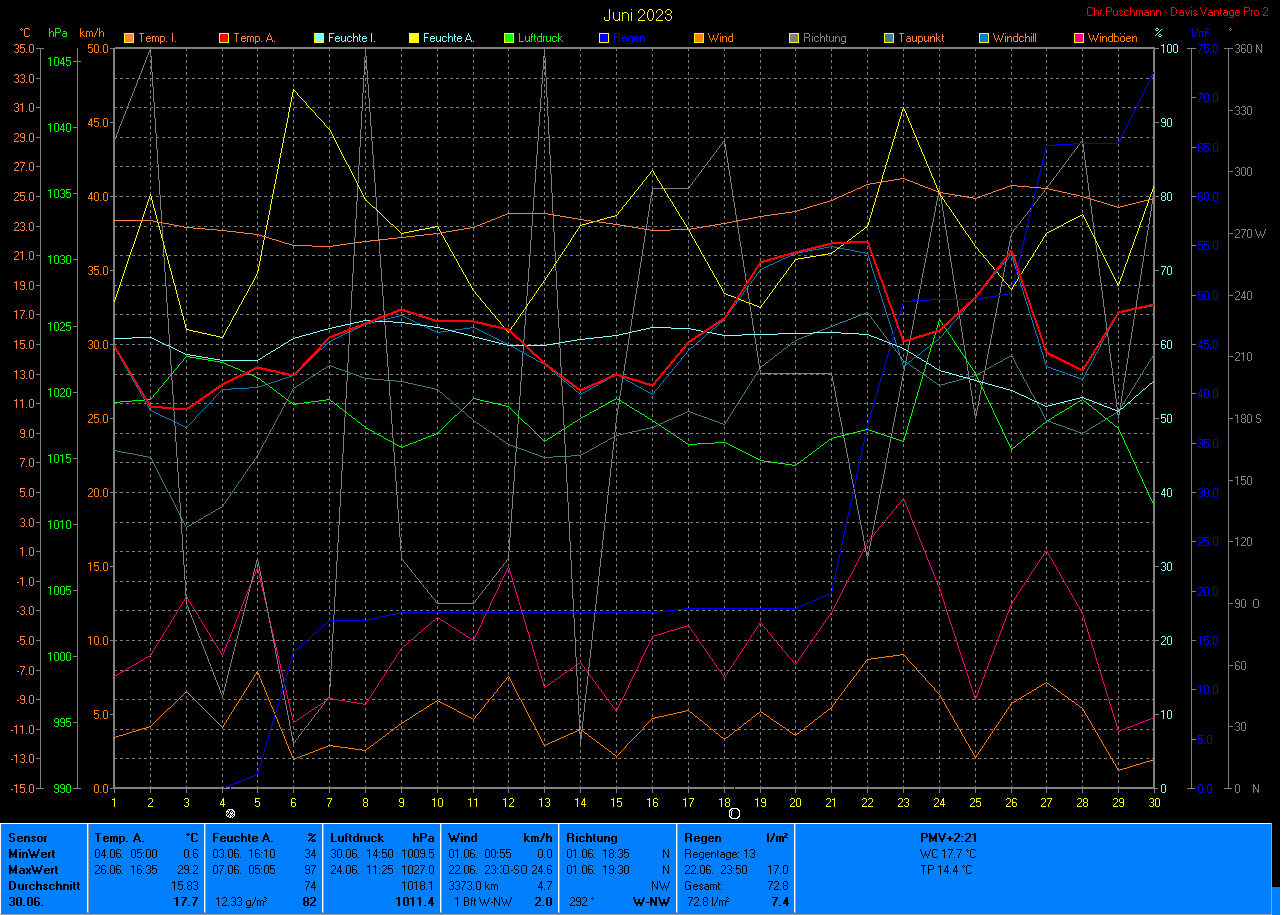This screenshot has width=1284, height=915.
Task: Toggle the Wind series legend label
Action: click(720, 38)
